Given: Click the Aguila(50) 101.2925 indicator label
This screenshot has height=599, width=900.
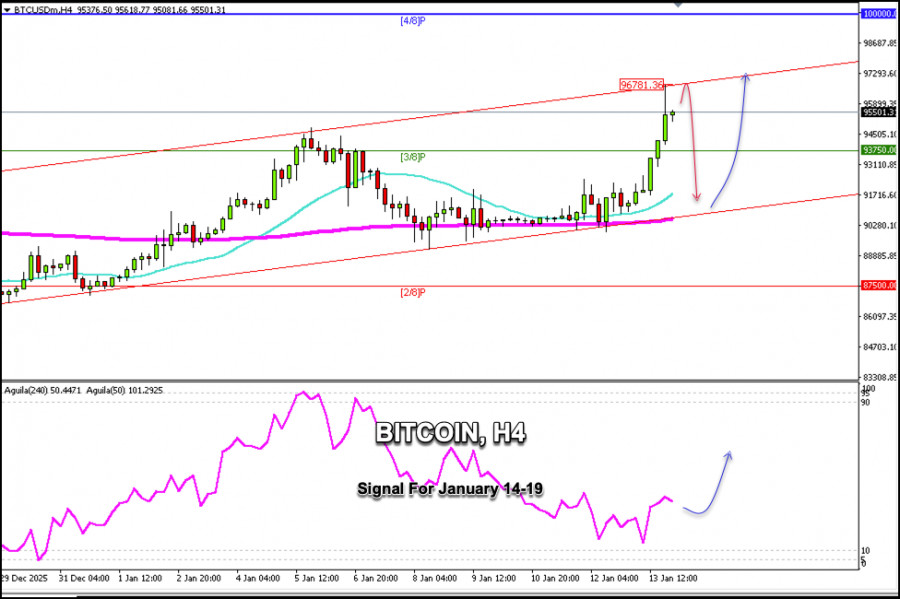Looking at the screenshot, I should click(125, 391).
